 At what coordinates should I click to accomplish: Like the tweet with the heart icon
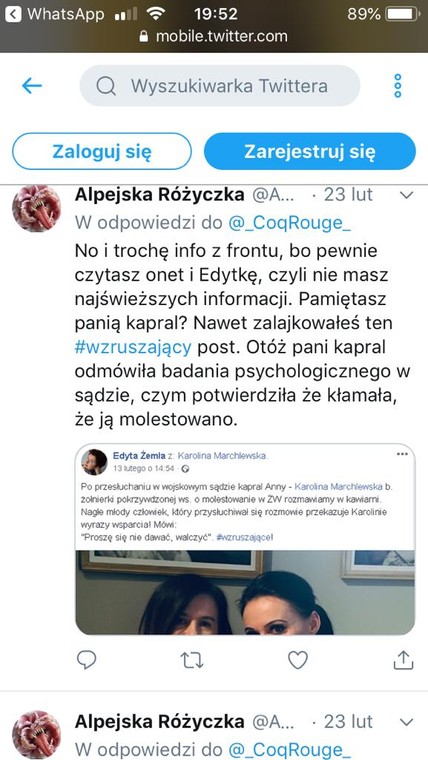click(298, 660)
